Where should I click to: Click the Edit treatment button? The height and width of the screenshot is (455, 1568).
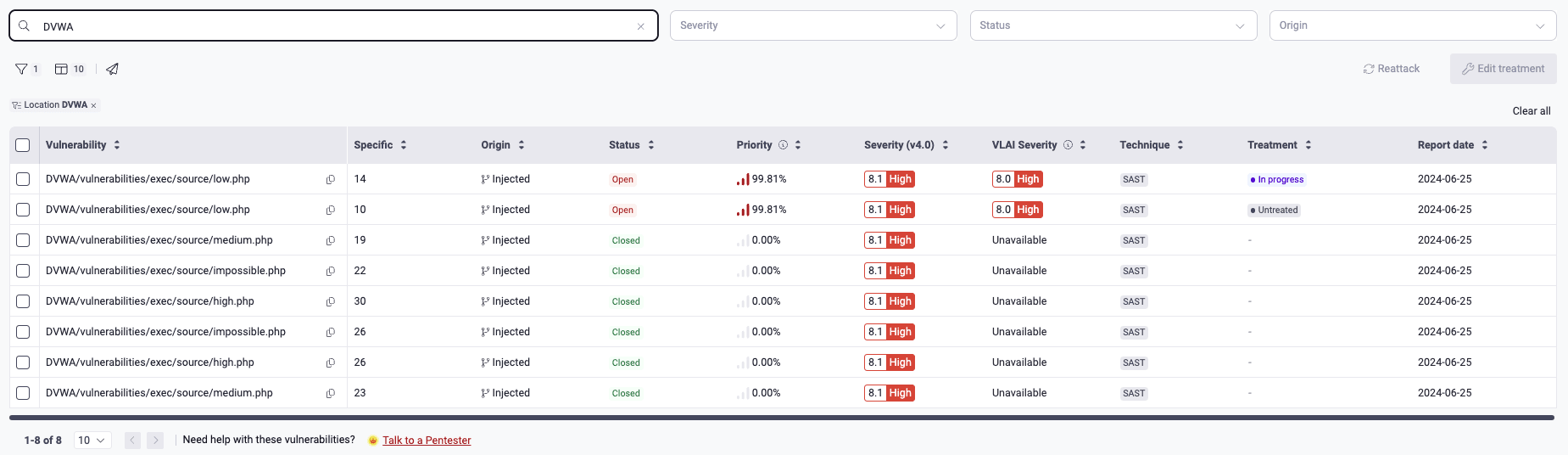pos(1504,69)
